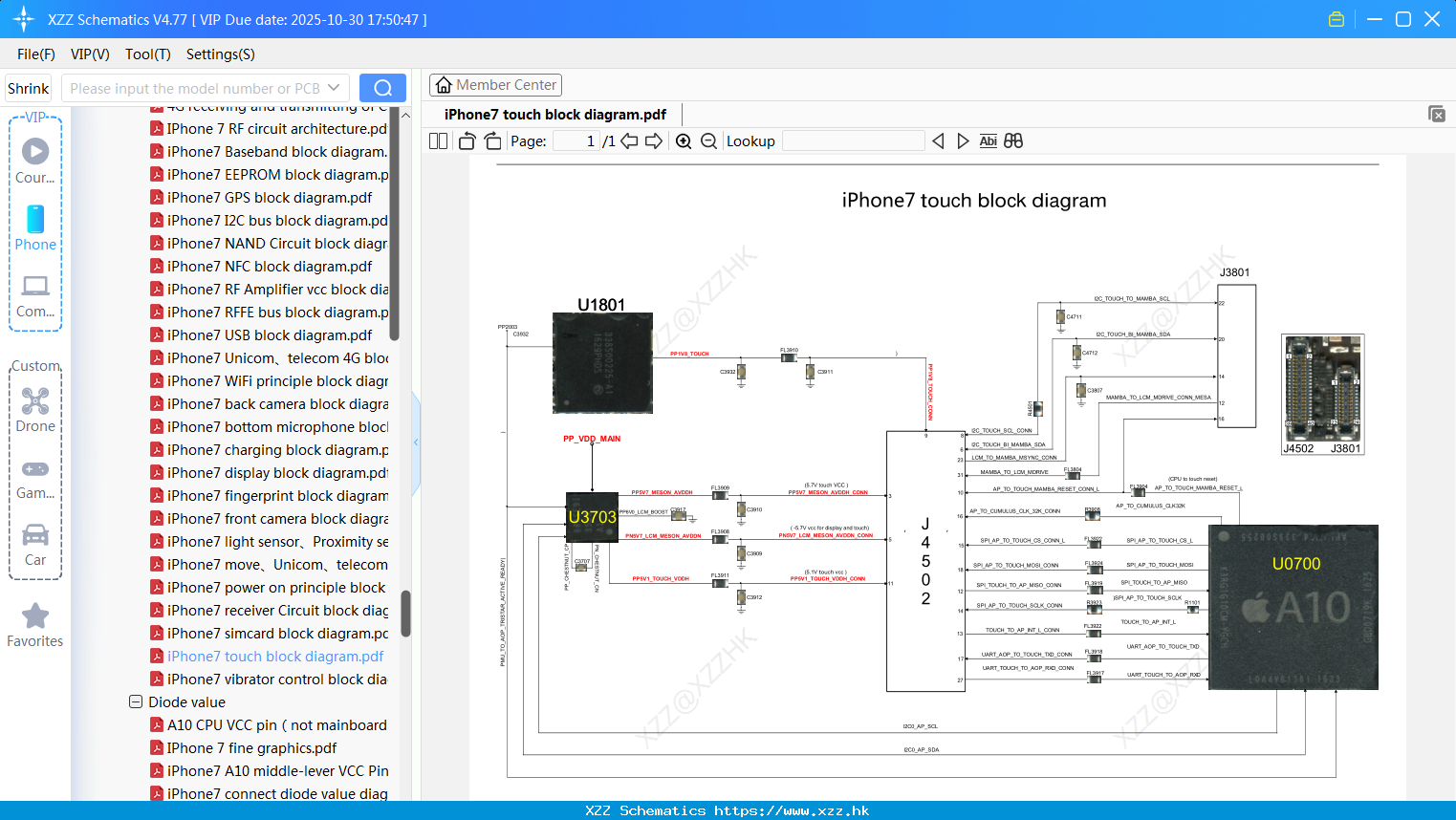Zoom in on the schematic
Image resolution: width=1456 pixels, height=820 pixels.
tap(684, 141)
